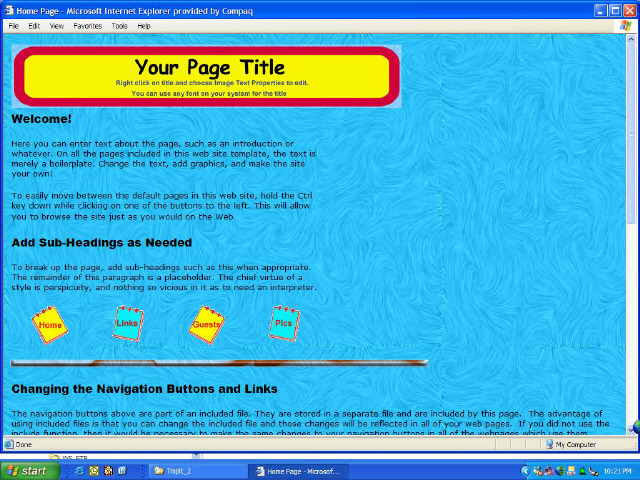Open the Guests page icon

(x=207, y=324)
